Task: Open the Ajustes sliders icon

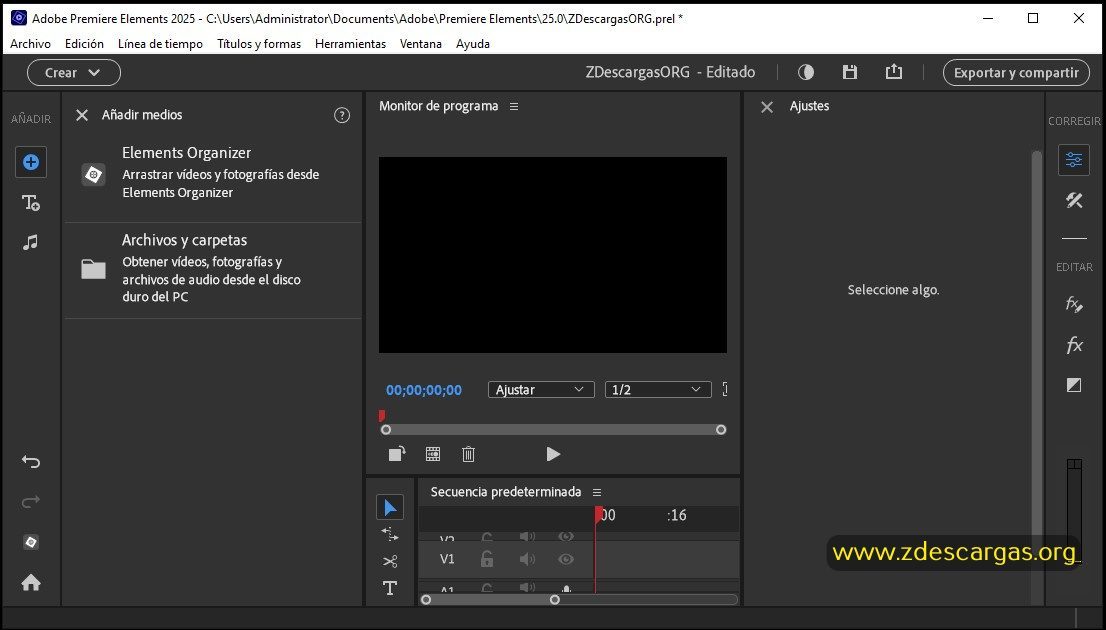Action: click(1074, 160)
